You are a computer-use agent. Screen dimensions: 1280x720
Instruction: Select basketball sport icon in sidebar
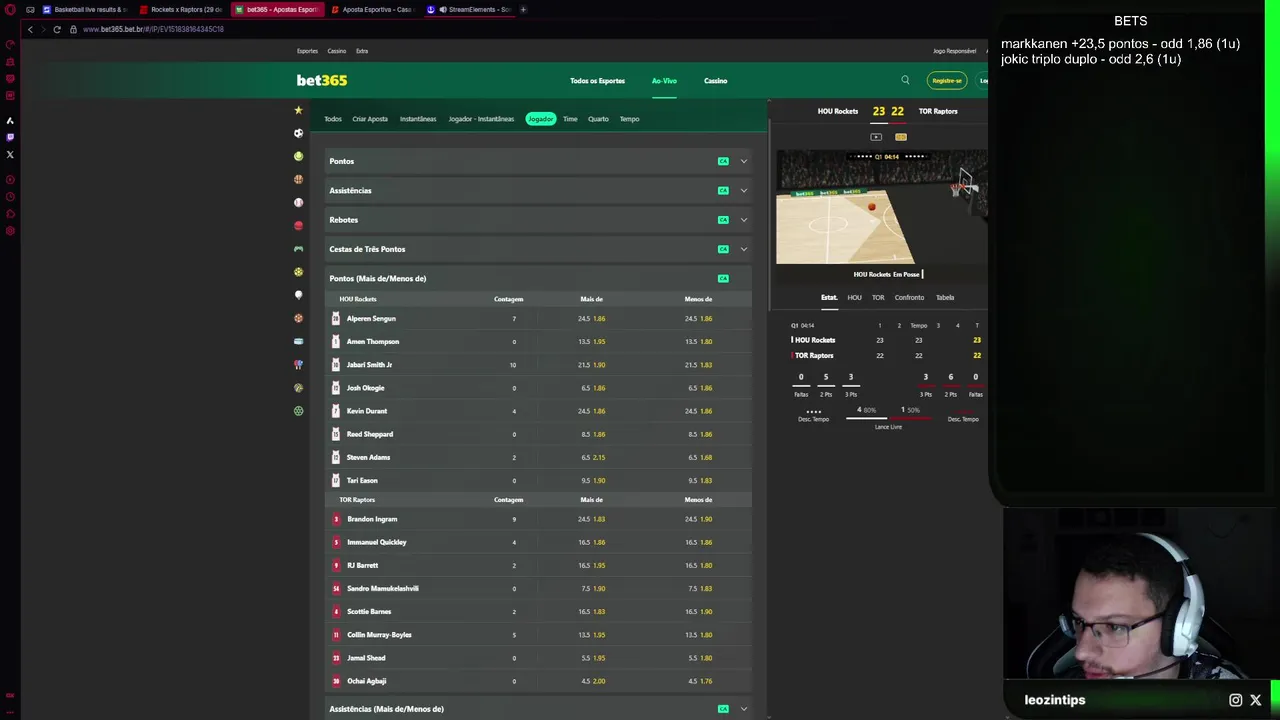pos(298,179)
